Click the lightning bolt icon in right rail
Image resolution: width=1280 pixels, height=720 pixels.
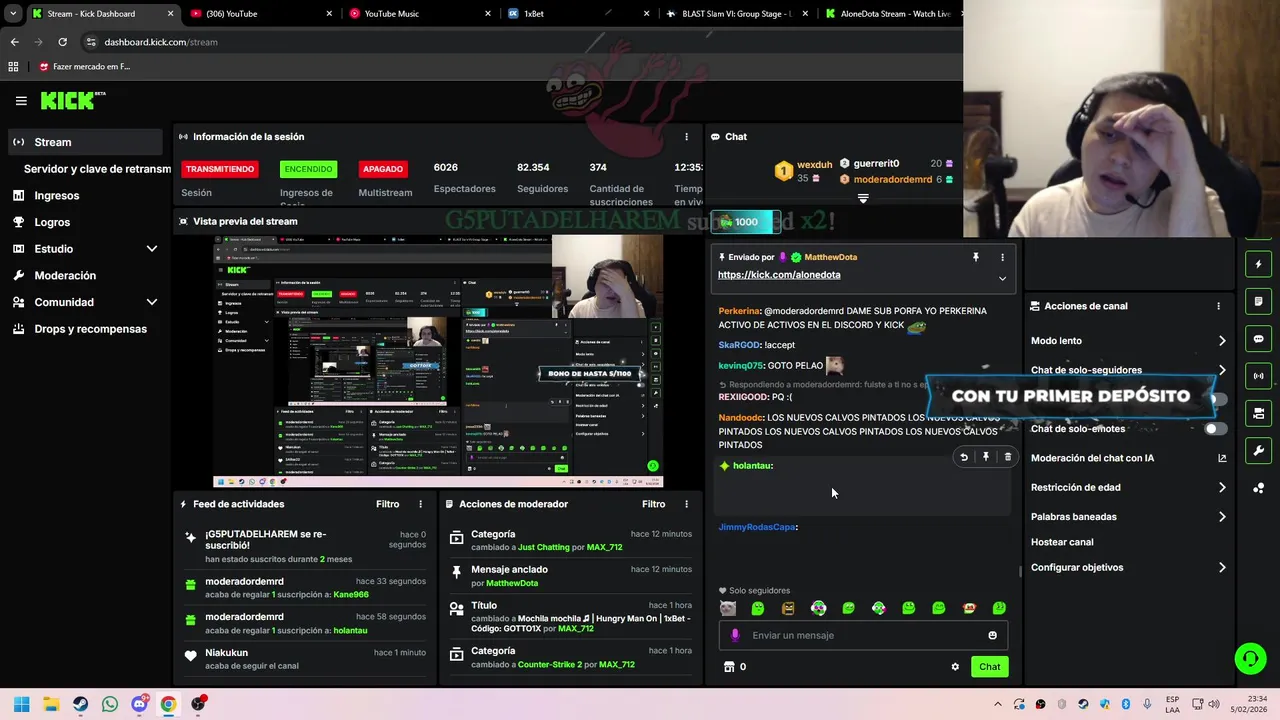coord(1258,265)
